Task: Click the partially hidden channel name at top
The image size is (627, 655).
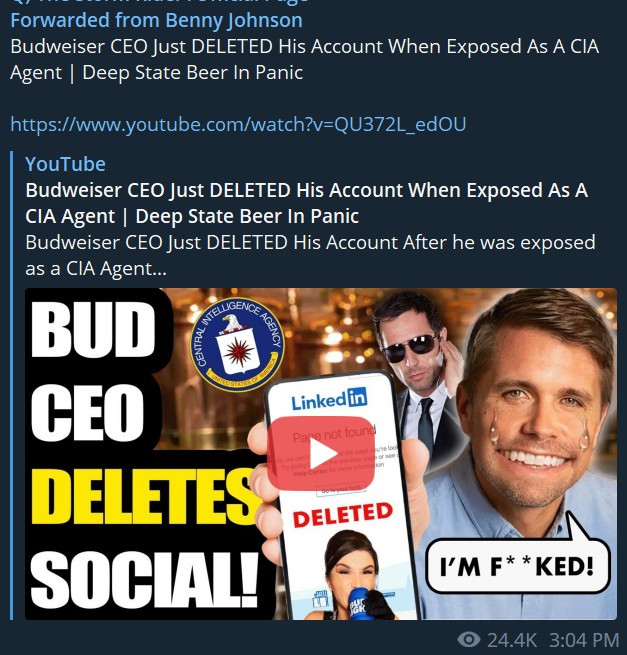Action: tap(159, 3)
